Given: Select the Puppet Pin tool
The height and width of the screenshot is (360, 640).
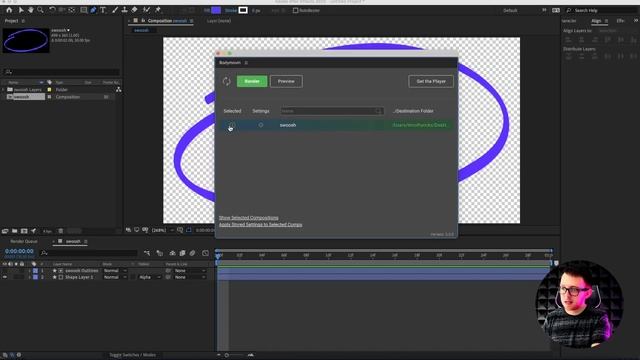Looking at the screenshot, I should [x=158, y=10].
